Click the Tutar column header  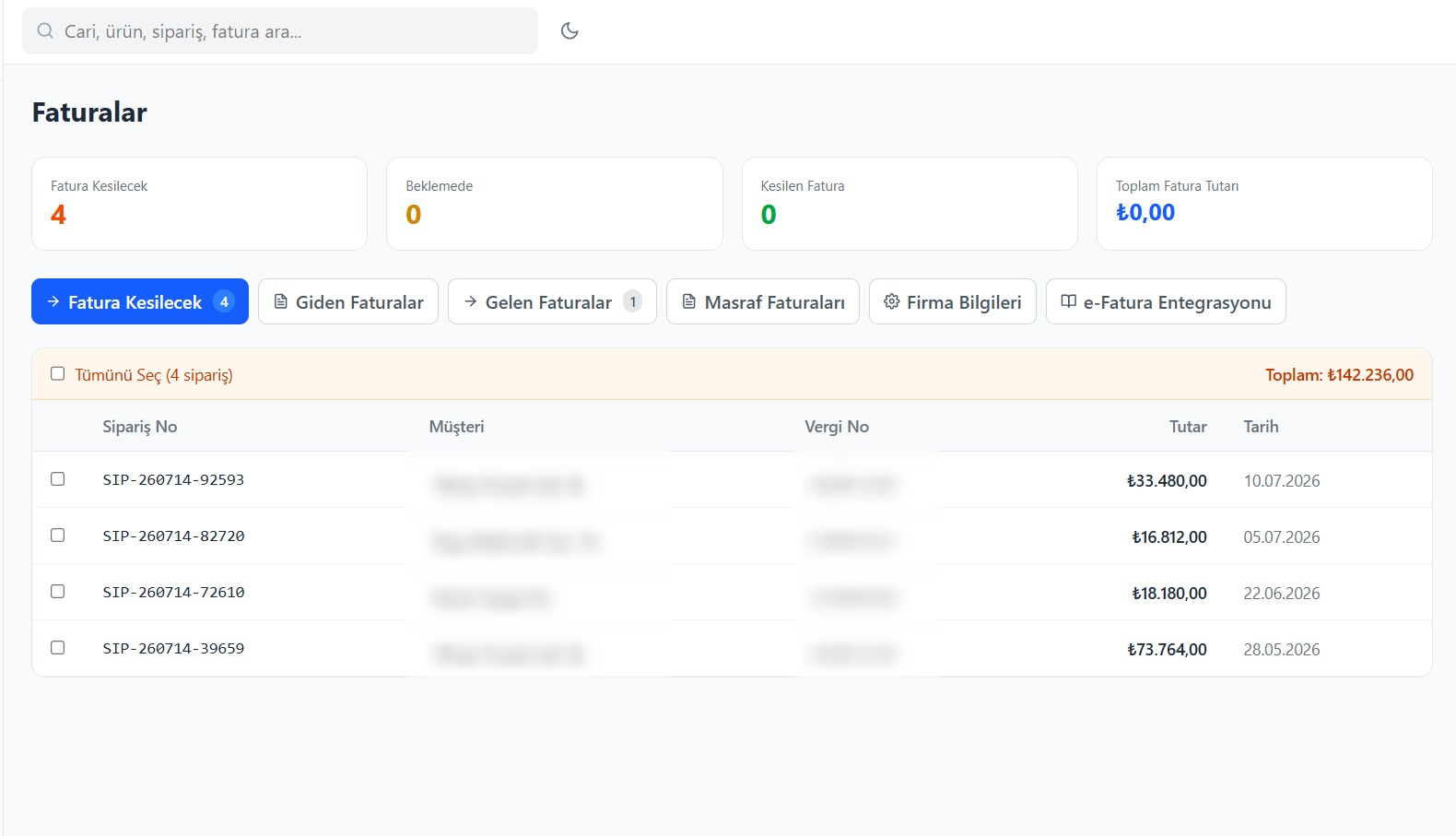click(1188, 427)
